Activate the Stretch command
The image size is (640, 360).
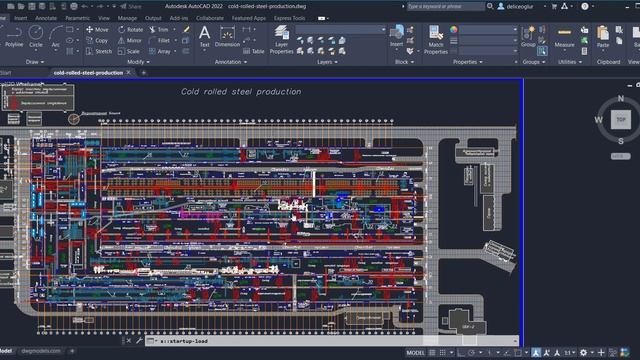coord(99,51)
